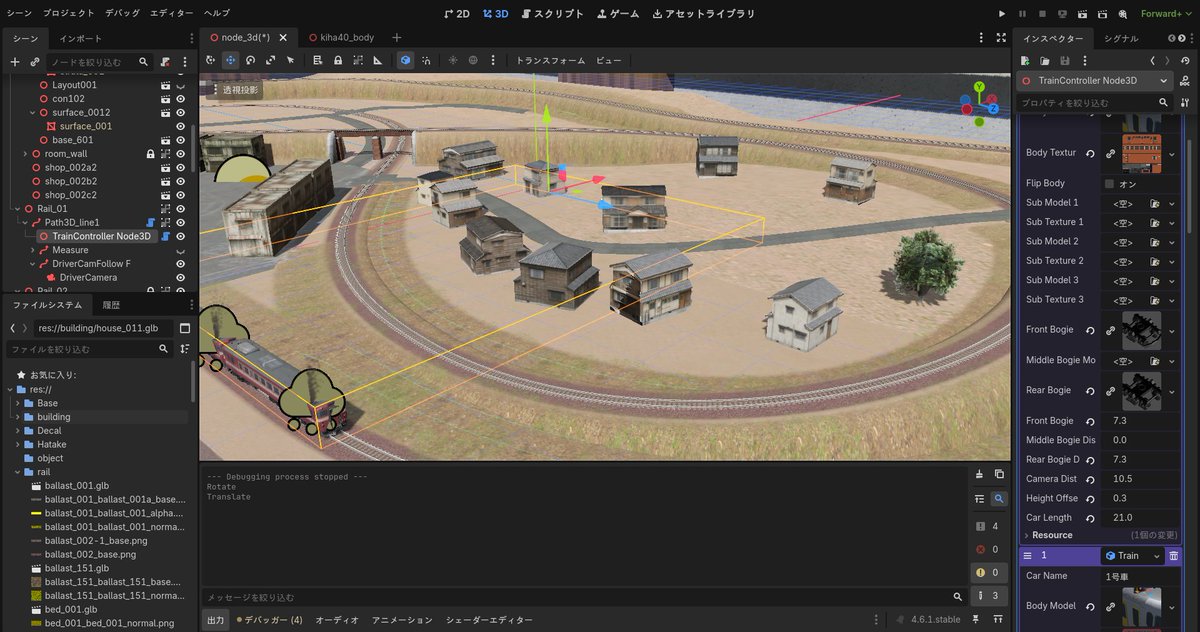Toggle error messages filter showing 0
The height and width of the screenshot is (632, 1200).
click(x=987, y=549)
